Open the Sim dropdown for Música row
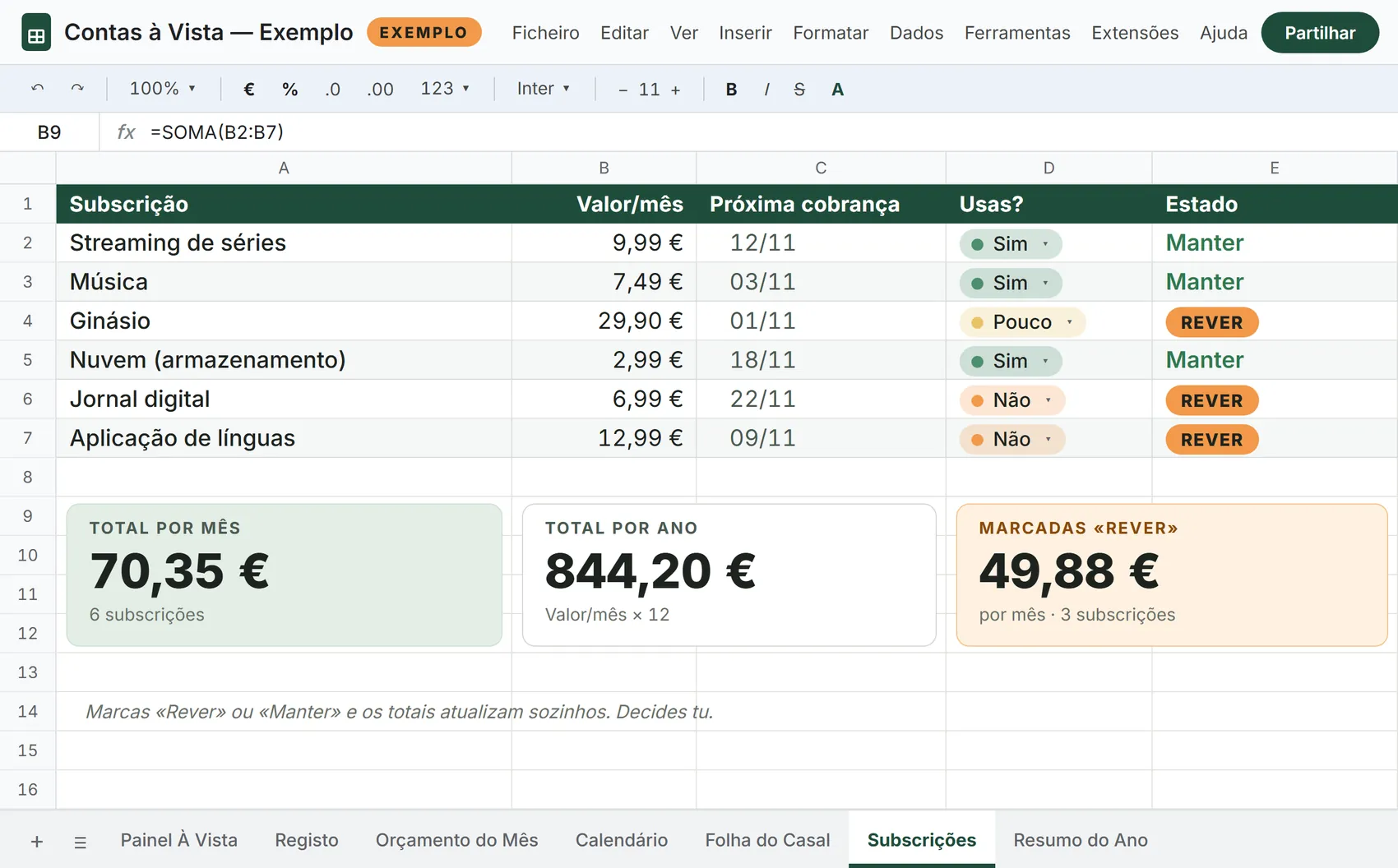 pos(1011,283)
